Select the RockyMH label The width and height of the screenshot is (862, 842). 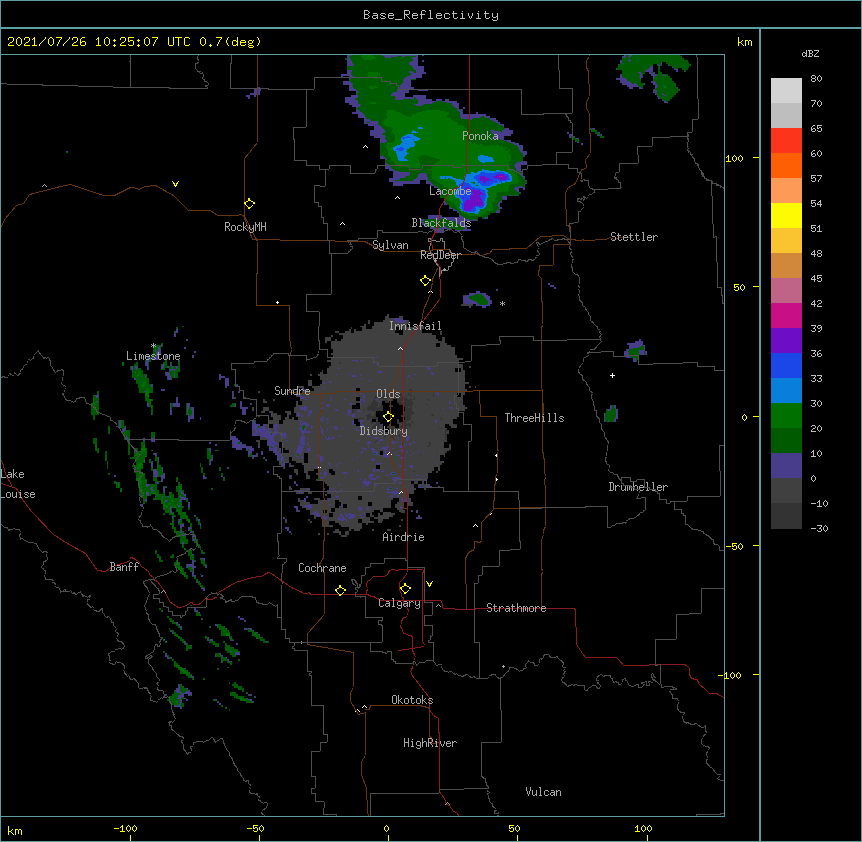pos(245,227)
